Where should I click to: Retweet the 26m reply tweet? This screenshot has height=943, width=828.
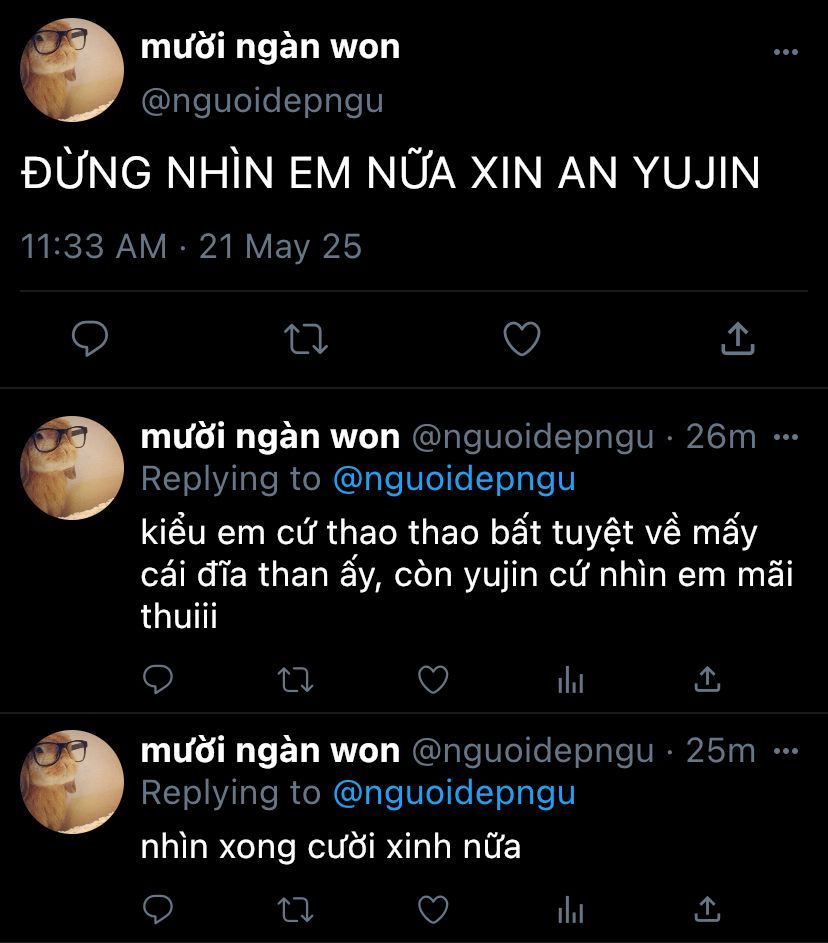coord(295,680)
